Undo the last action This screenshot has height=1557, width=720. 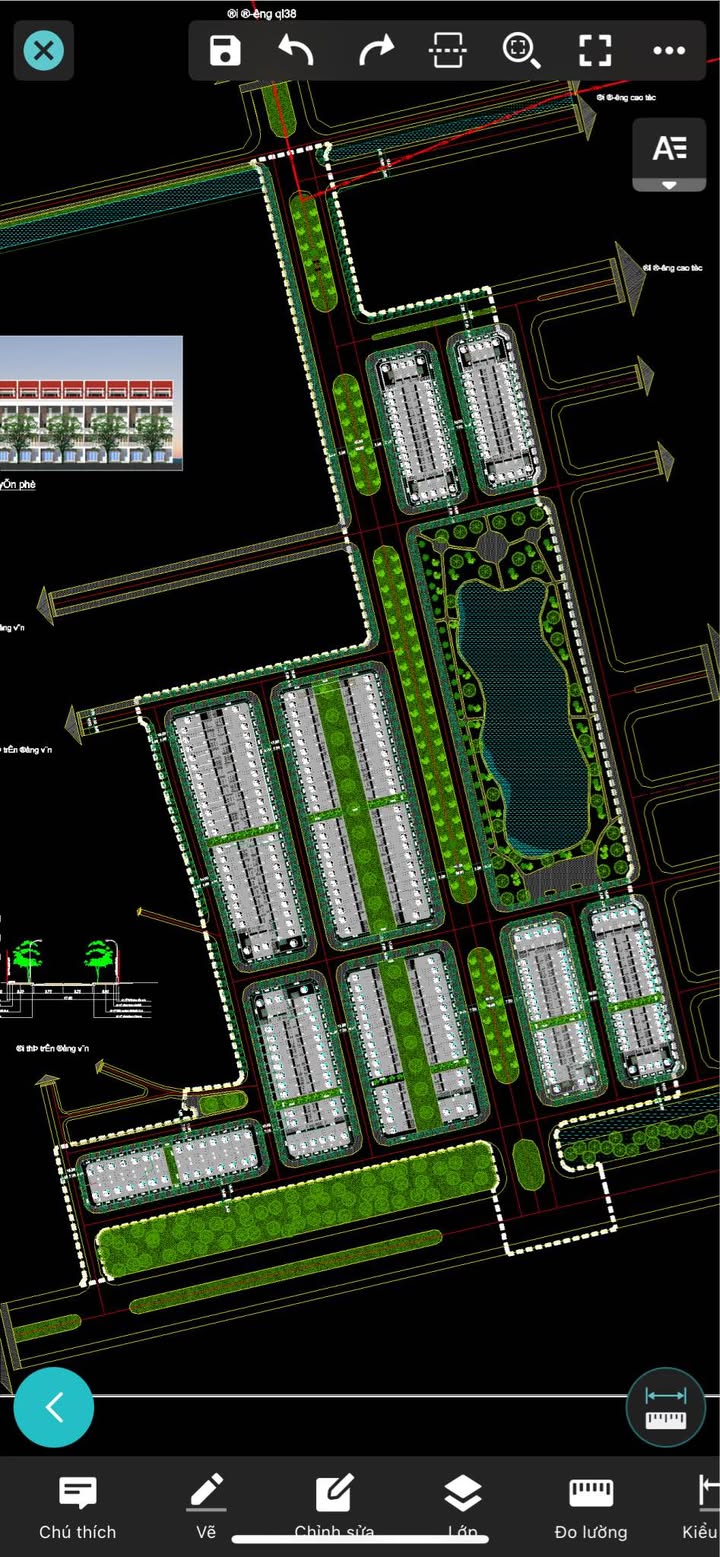pos(296,50)
